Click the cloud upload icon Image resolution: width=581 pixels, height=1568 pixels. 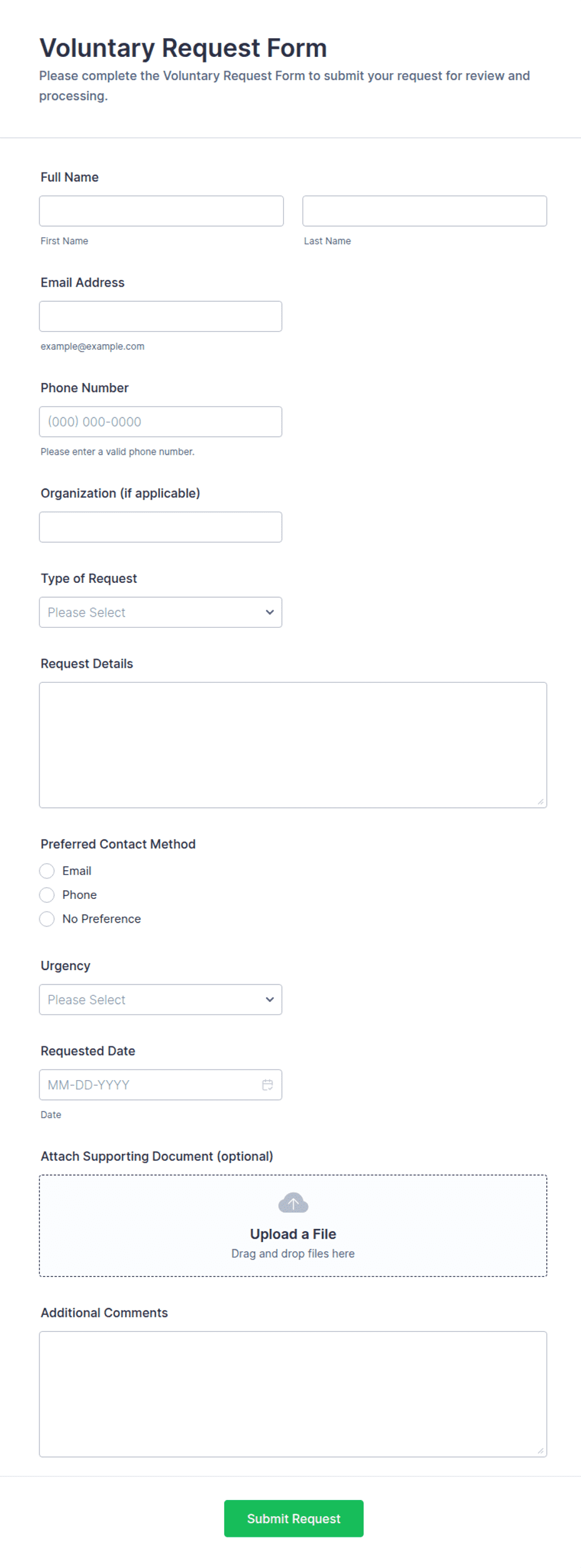tap(293, 1203)
